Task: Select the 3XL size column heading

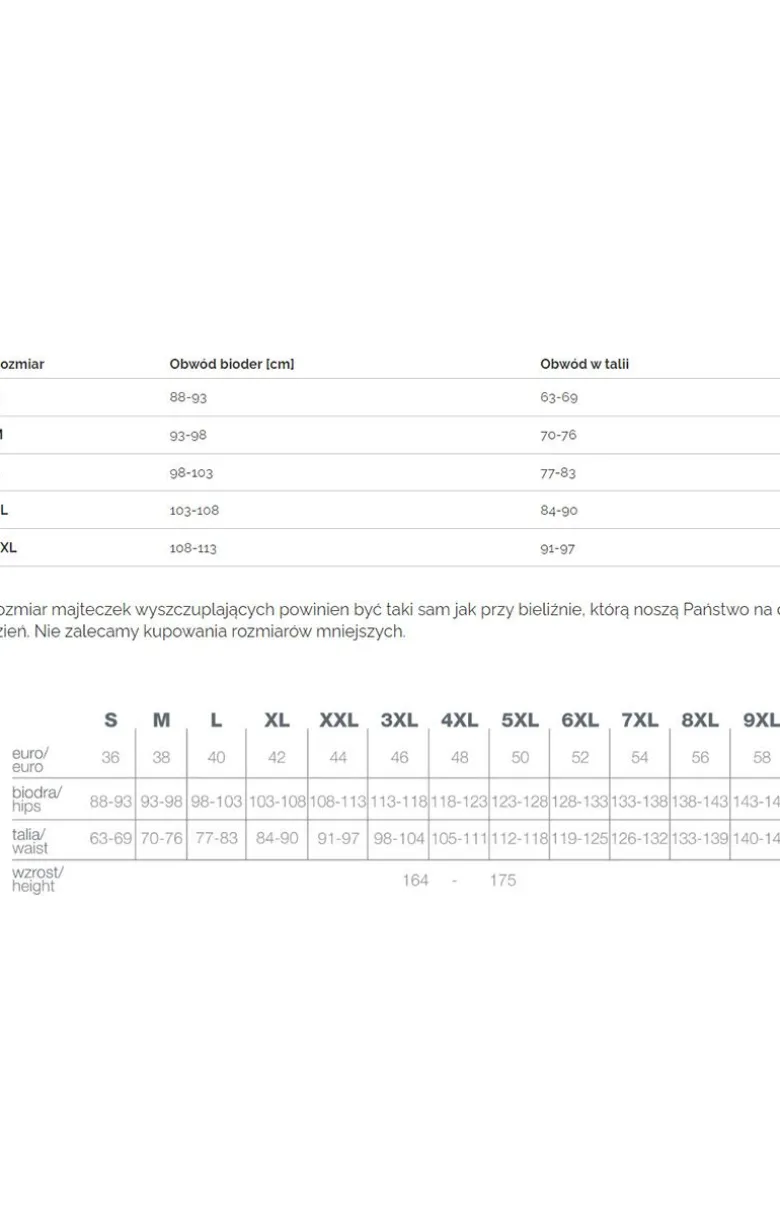Action: click(x=399, y=720)
